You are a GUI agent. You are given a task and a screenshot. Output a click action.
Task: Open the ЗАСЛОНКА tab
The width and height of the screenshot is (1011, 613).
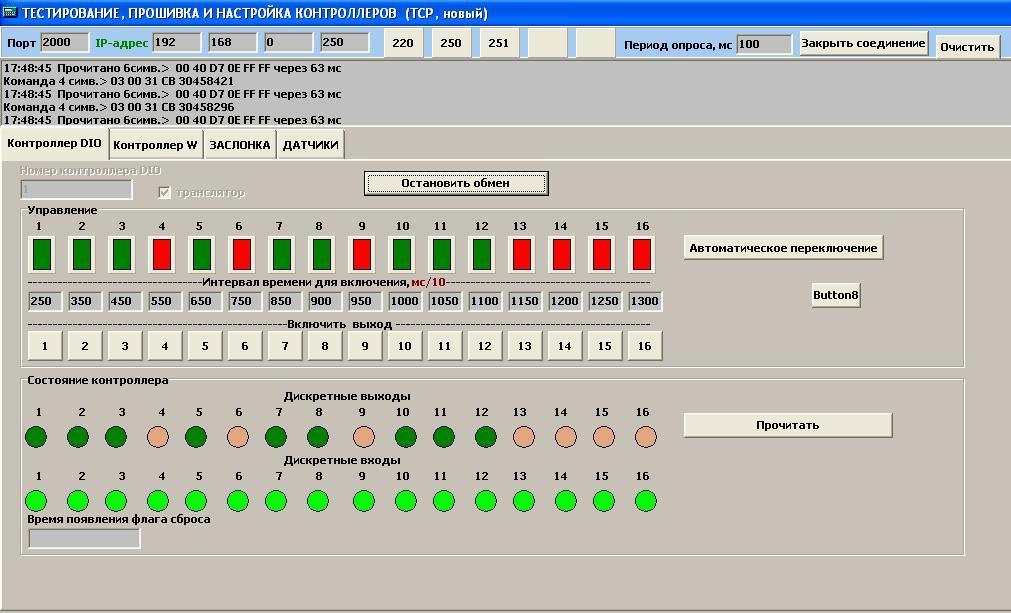click(240, 145)
